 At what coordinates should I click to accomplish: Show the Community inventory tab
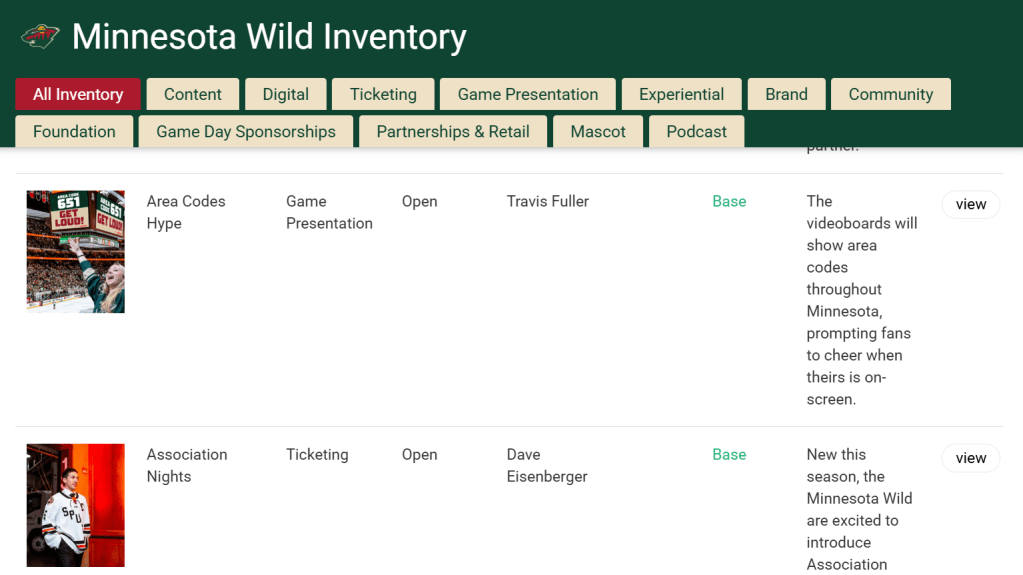tap(890, 94)
